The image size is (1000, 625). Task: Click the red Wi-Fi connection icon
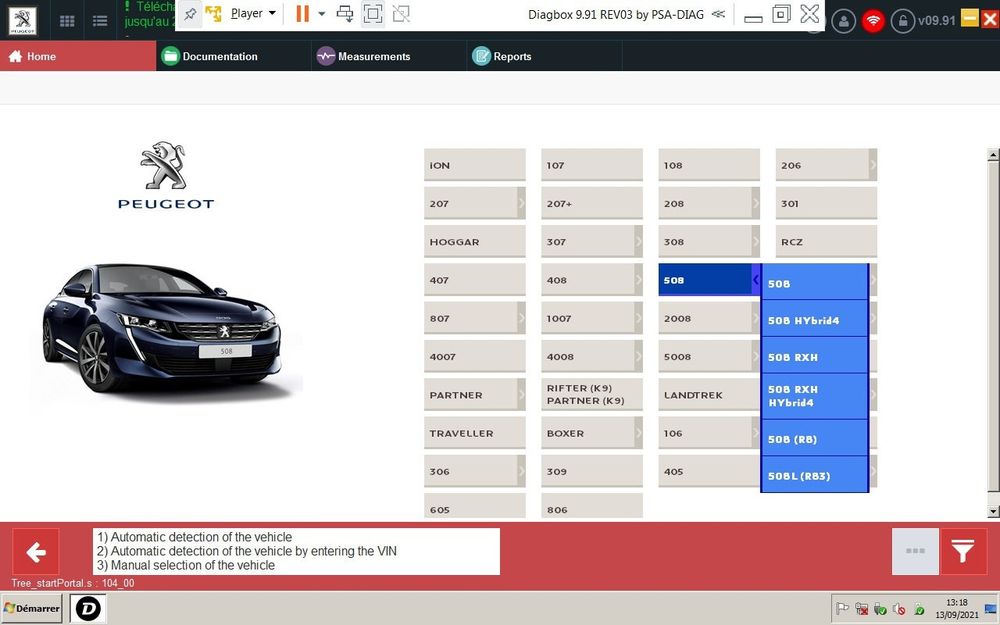click(x=873, y=21)
